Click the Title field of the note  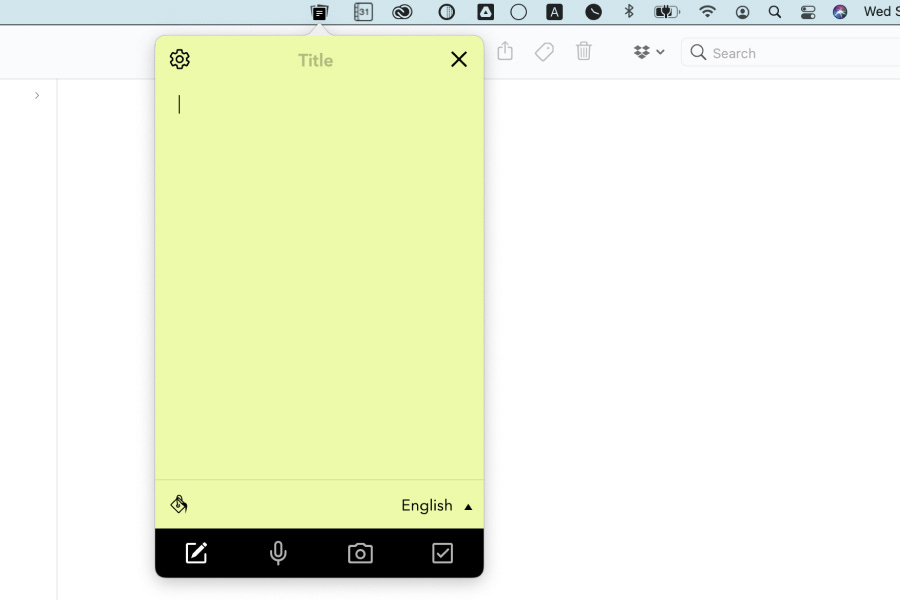point(315,60)
